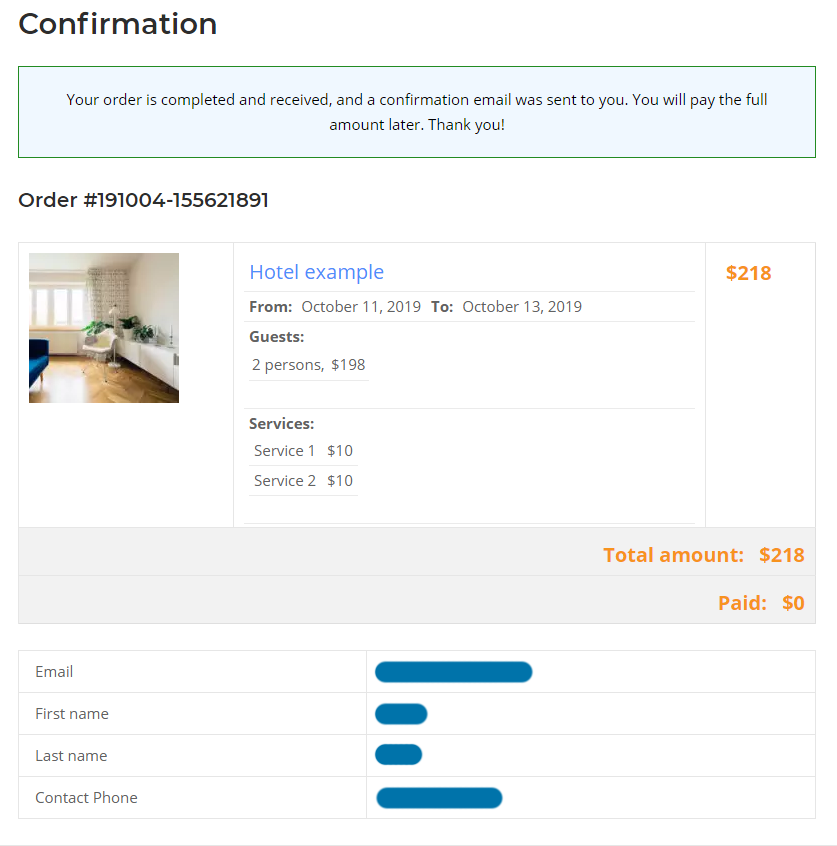Image resolution: width=837 pixels, height=846 pixels.
Task: Click the Email field label
Action: click(x=54, y=672)
